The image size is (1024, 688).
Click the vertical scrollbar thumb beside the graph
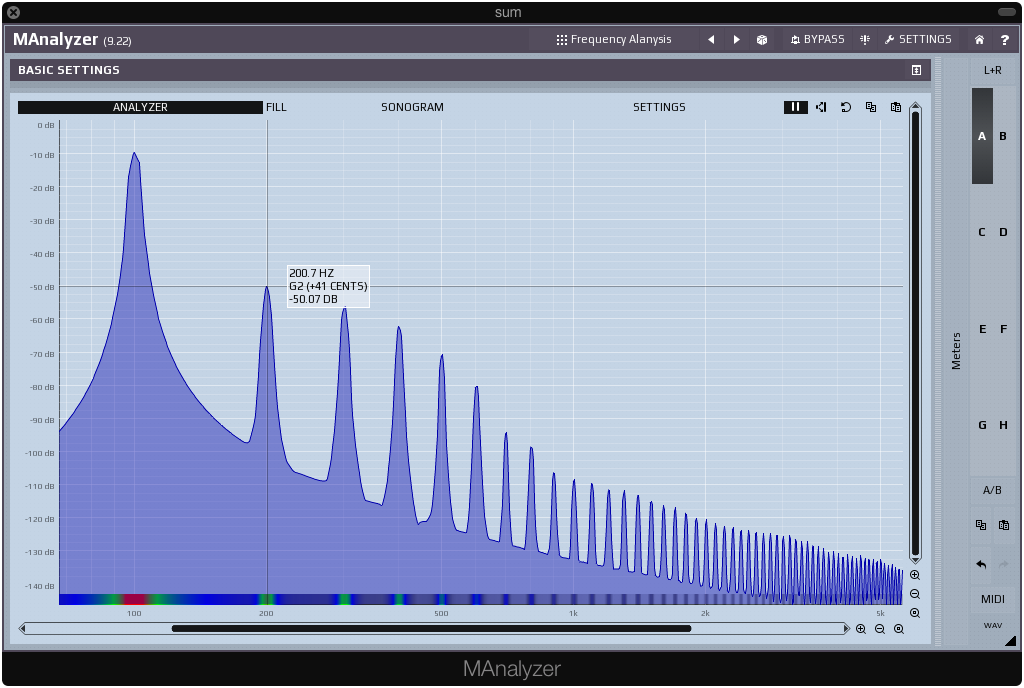click(915, 333)
